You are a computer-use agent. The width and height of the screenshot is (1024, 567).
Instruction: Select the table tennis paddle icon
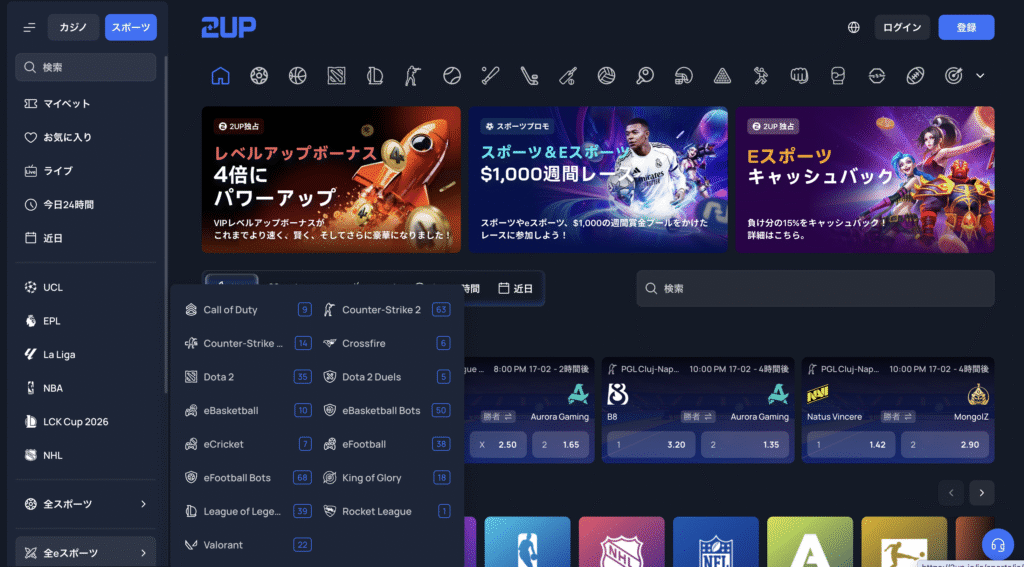[645, 76]
